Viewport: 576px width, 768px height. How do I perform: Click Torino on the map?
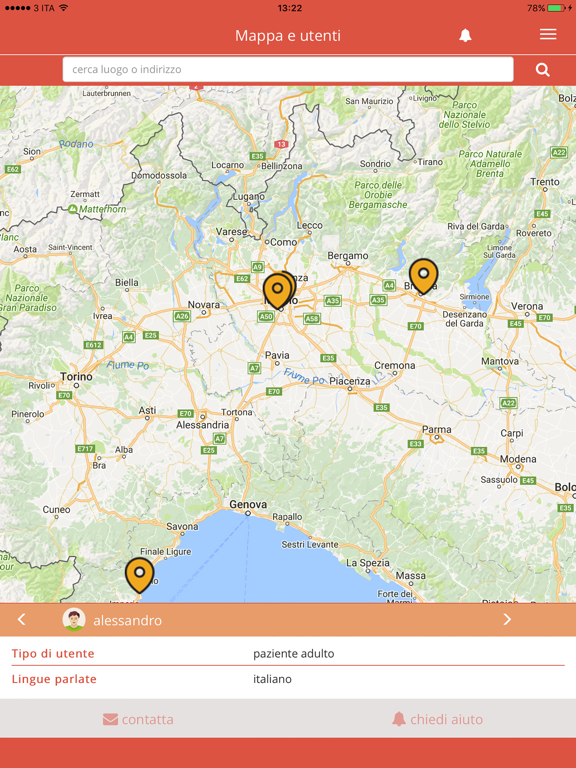point(76,377)
